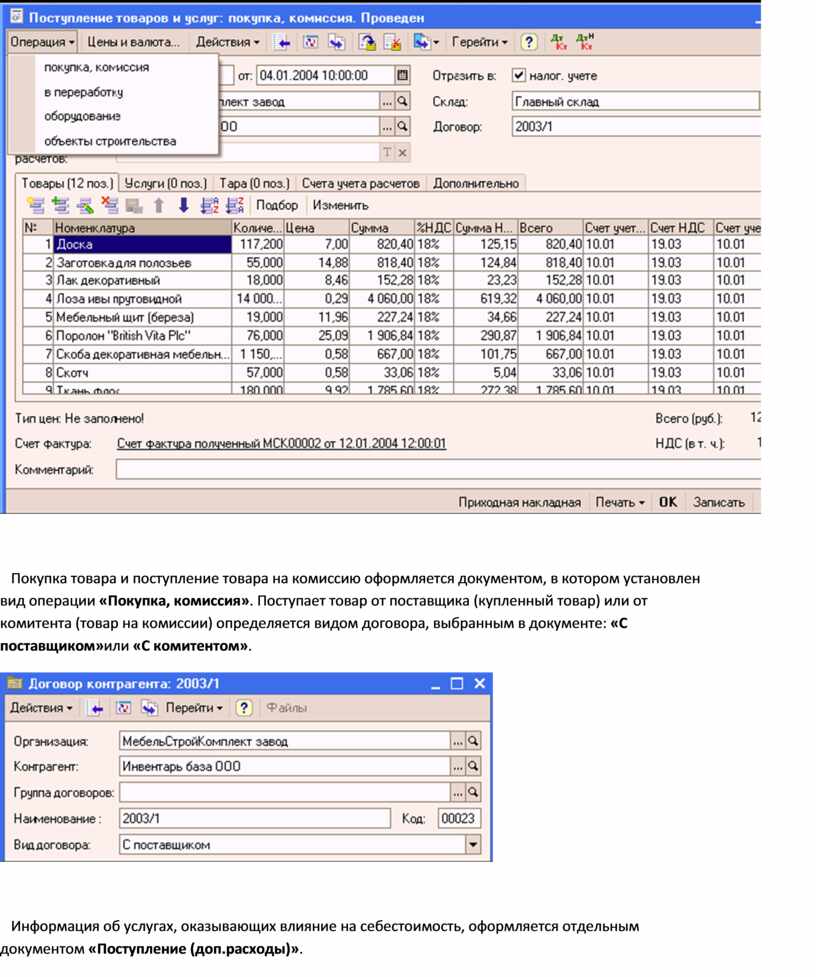Image resolution: width=816 pixels, height=977 pixels.
Task: Click the Записать button
Action: [x=719, y=502]
